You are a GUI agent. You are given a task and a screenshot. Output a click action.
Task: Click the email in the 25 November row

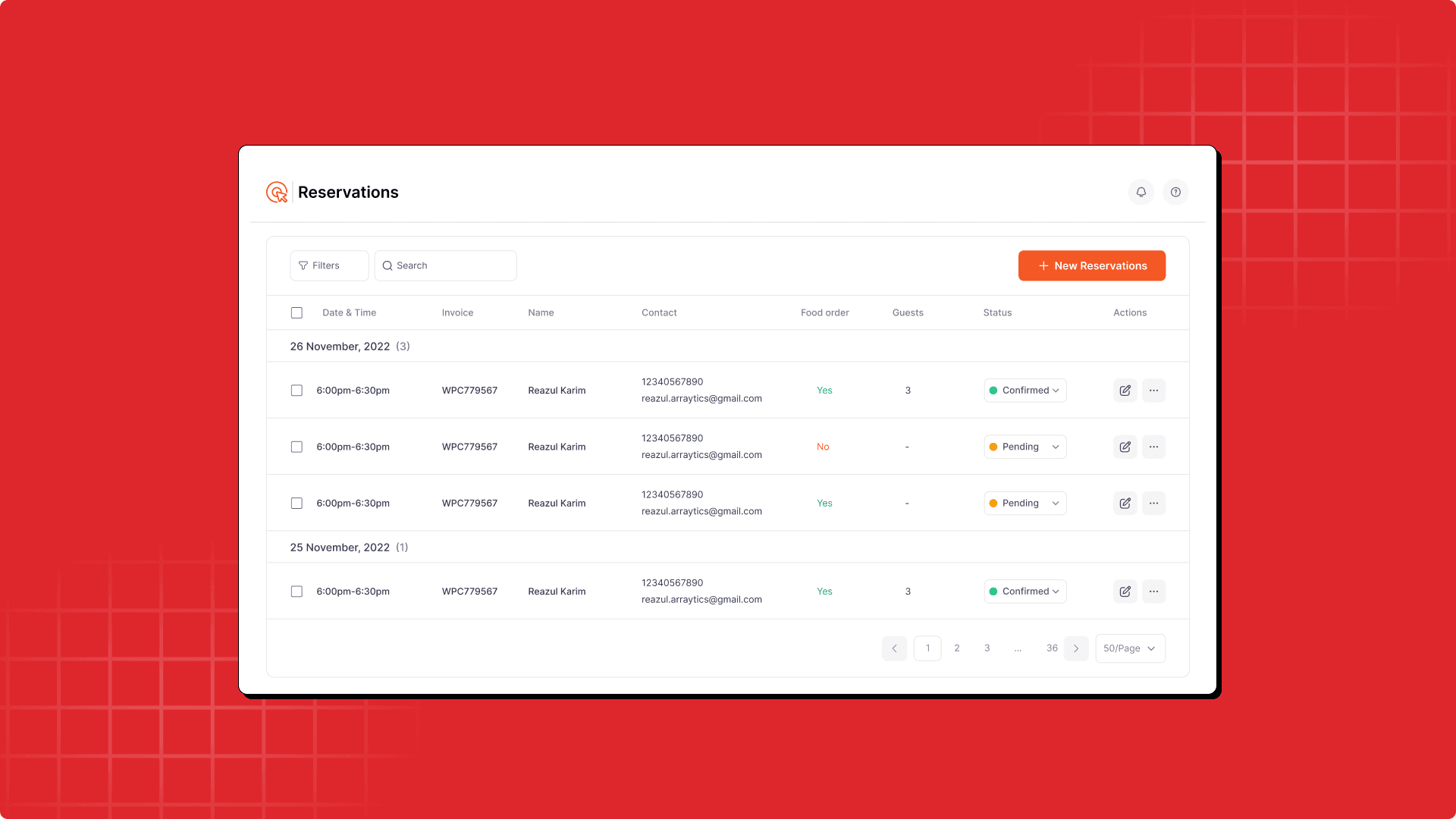click(x=701, y=600)
